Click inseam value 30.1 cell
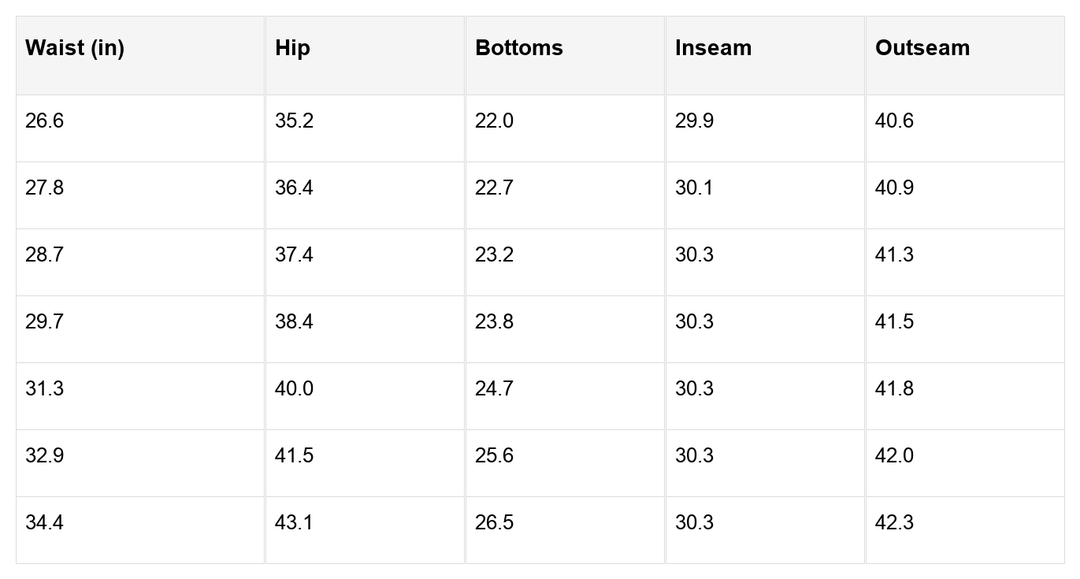This screenshot has width=1080, height=579. [x=694, y=188]
